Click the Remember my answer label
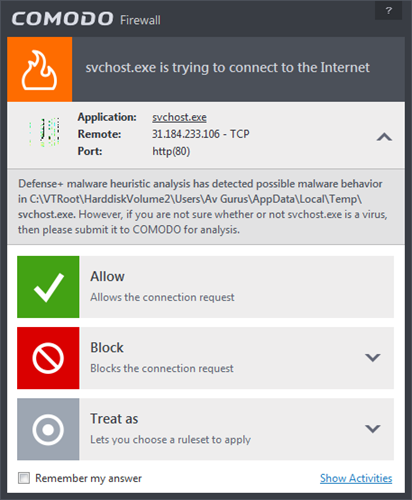Image resolution: width=412 pixels, height=500 pixels. (89, 478)
